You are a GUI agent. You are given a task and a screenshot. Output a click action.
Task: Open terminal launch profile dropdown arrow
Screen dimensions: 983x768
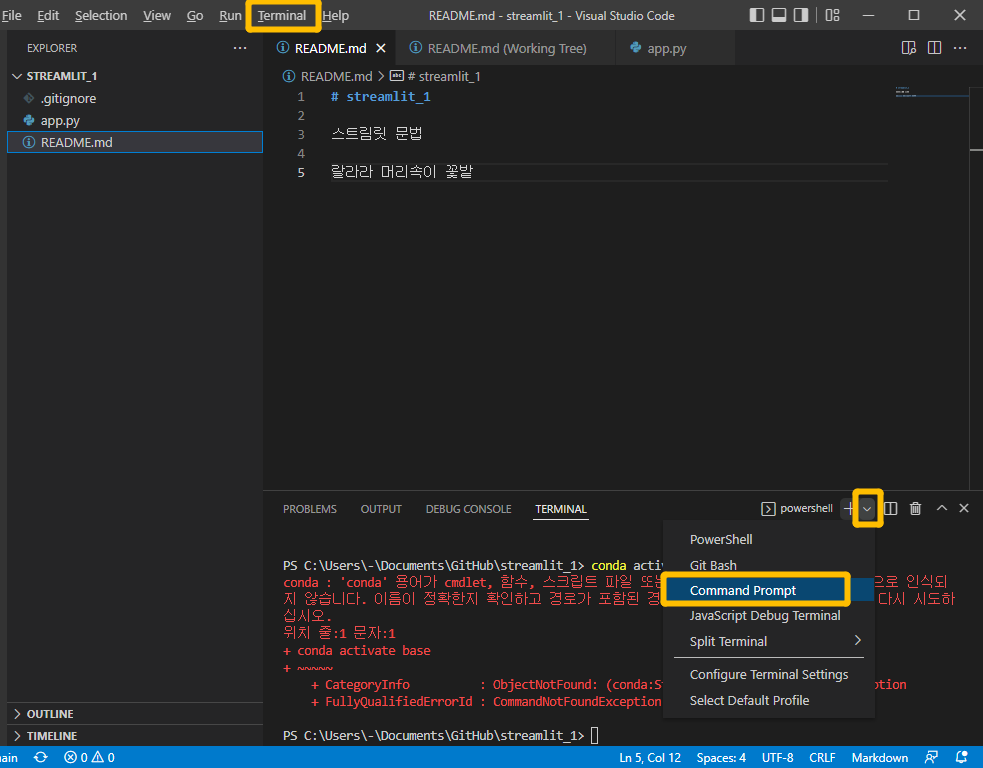coord(867,508)
